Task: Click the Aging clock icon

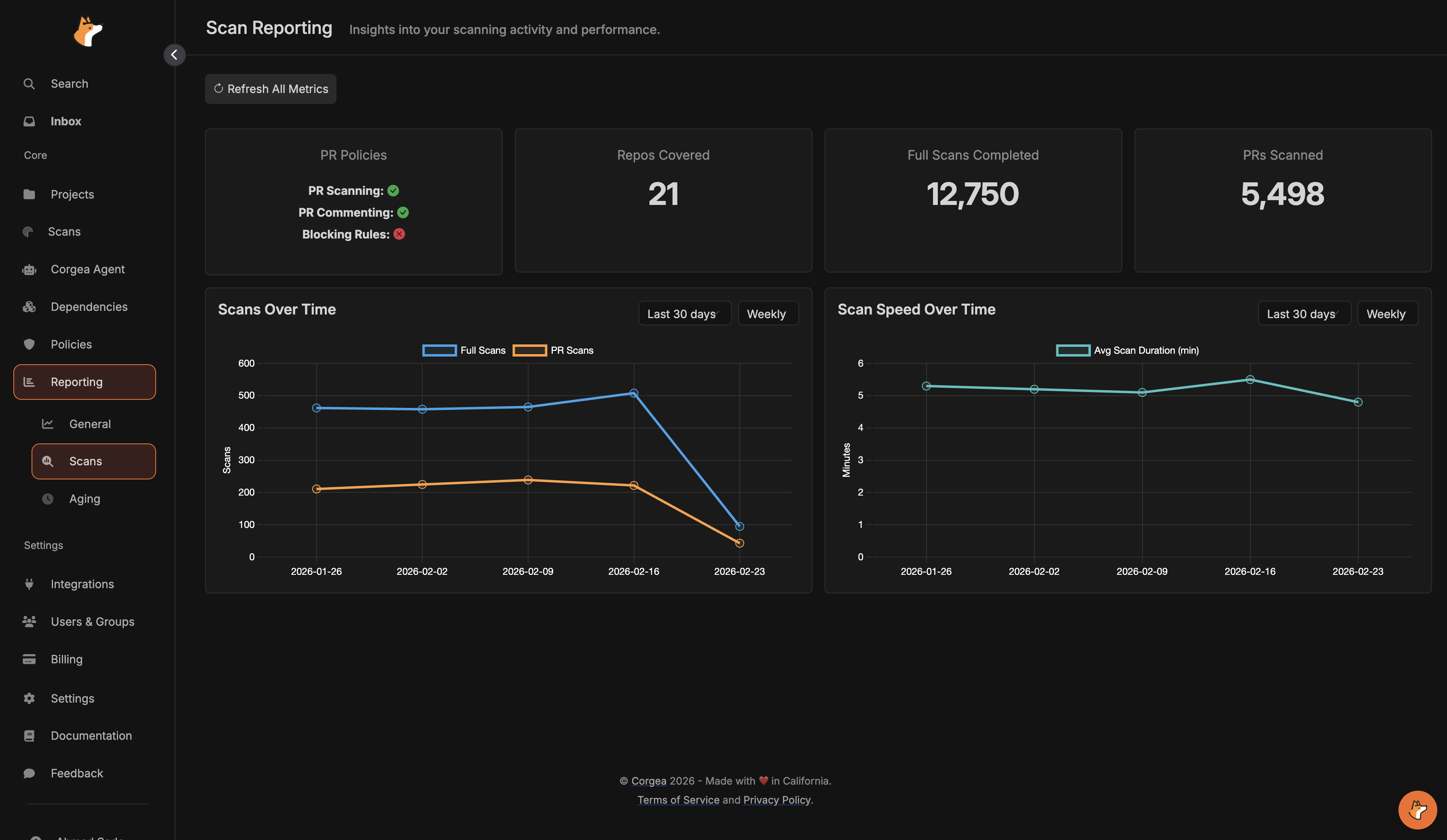Action: point(48,499)
